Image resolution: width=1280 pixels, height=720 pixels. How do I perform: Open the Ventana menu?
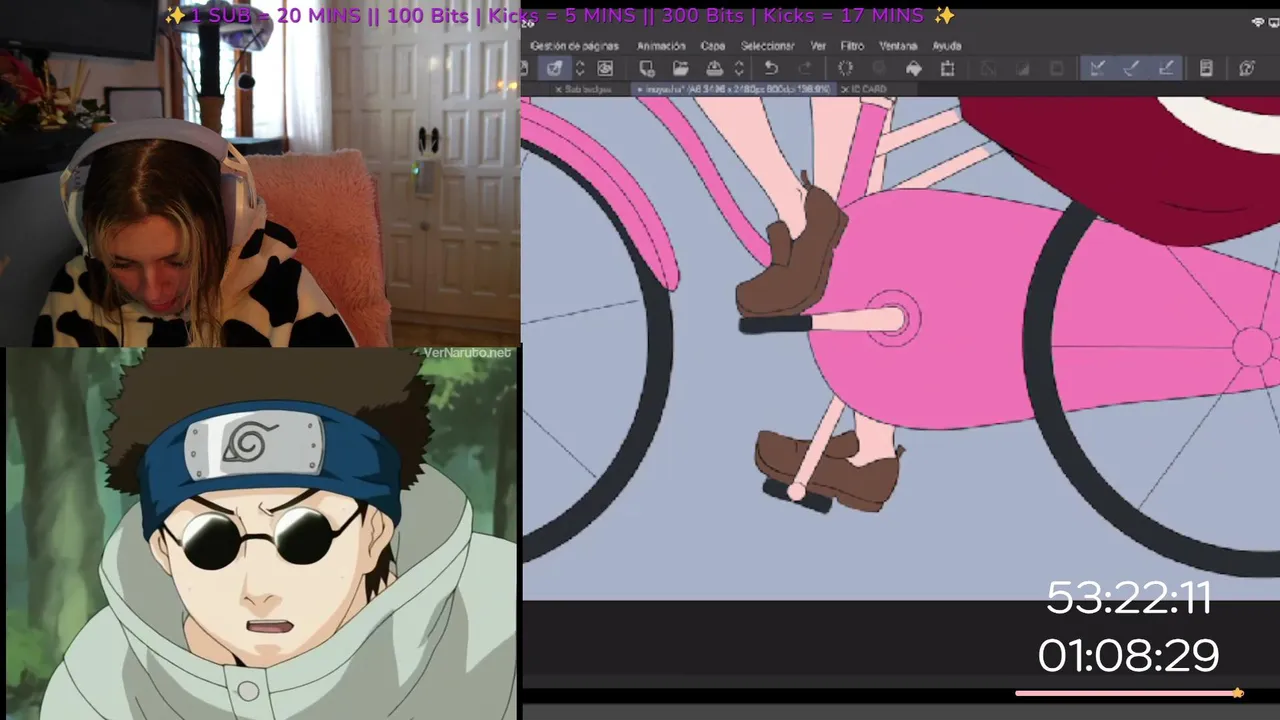898,46
